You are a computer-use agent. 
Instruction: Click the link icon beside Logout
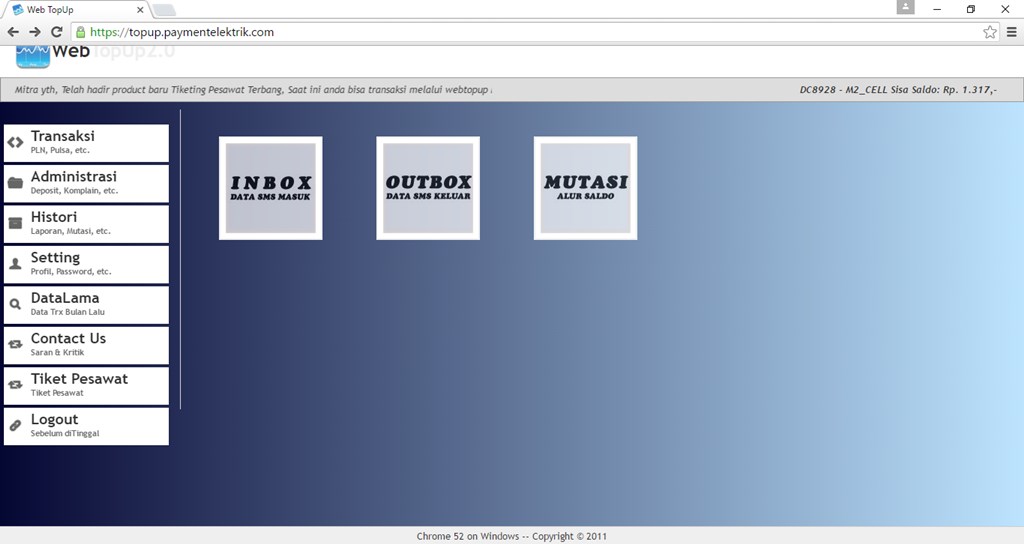[x=15, y=426]
